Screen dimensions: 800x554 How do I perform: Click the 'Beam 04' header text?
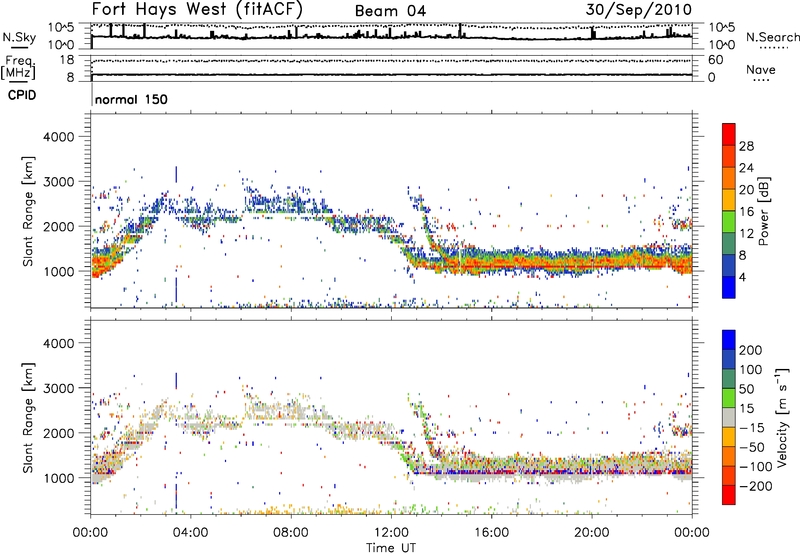pyautogui.click(x=390, y=11)
